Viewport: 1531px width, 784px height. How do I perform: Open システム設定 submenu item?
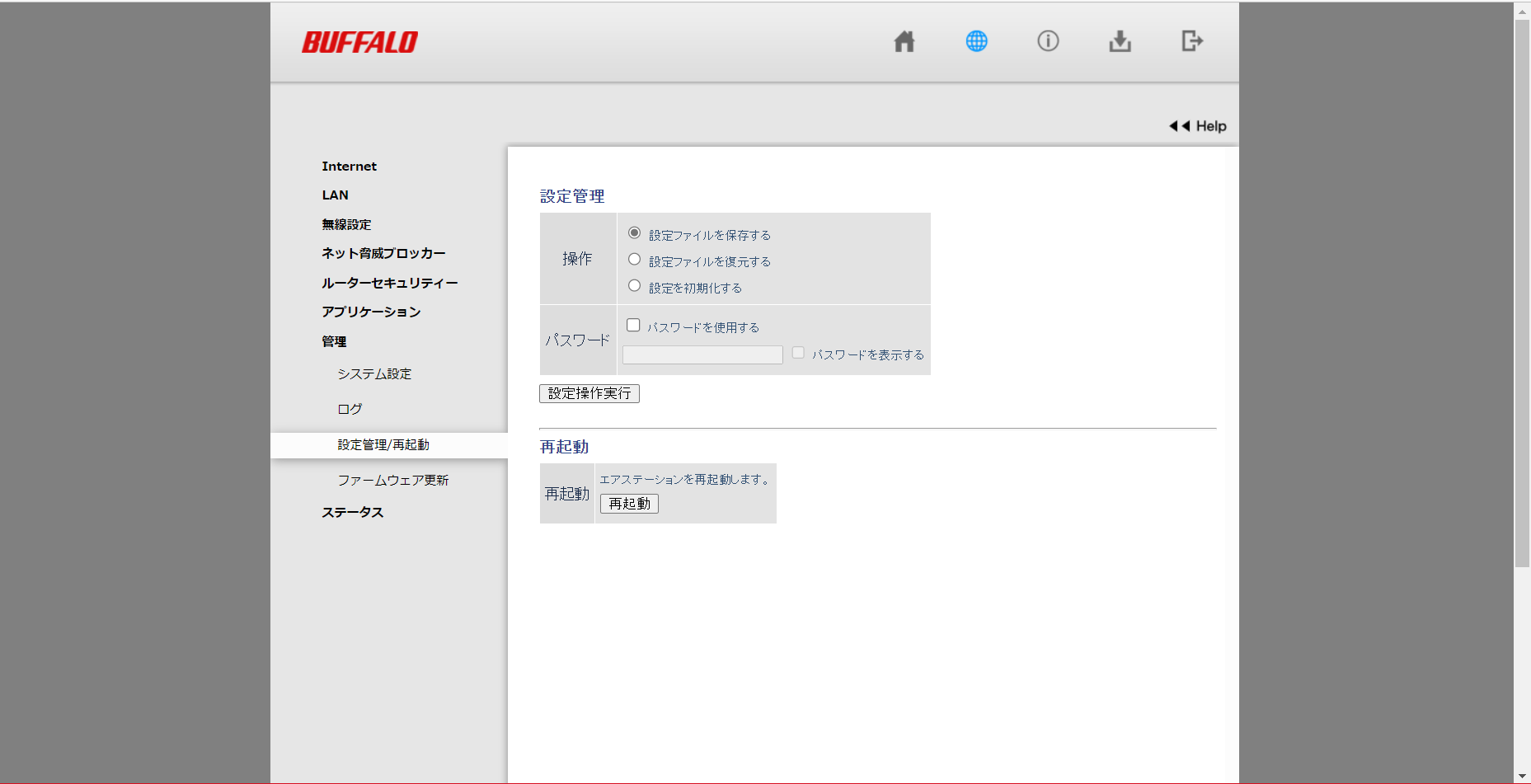(x=374, y=374)
